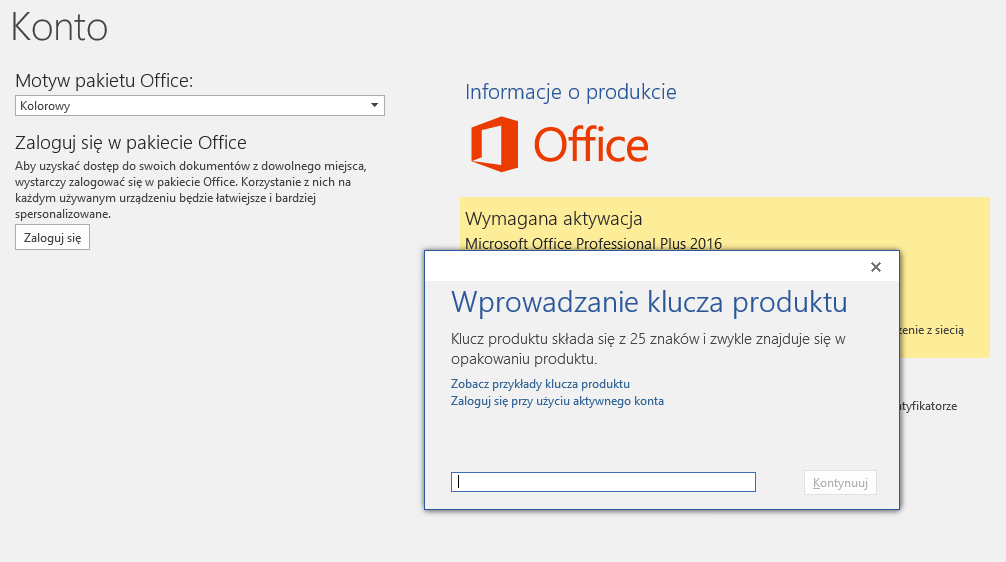Focus the product key input field

603,482
